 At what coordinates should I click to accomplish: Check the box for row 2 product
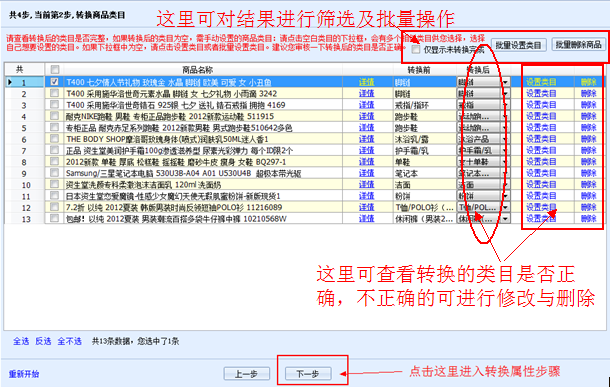(x=54, y=93)
